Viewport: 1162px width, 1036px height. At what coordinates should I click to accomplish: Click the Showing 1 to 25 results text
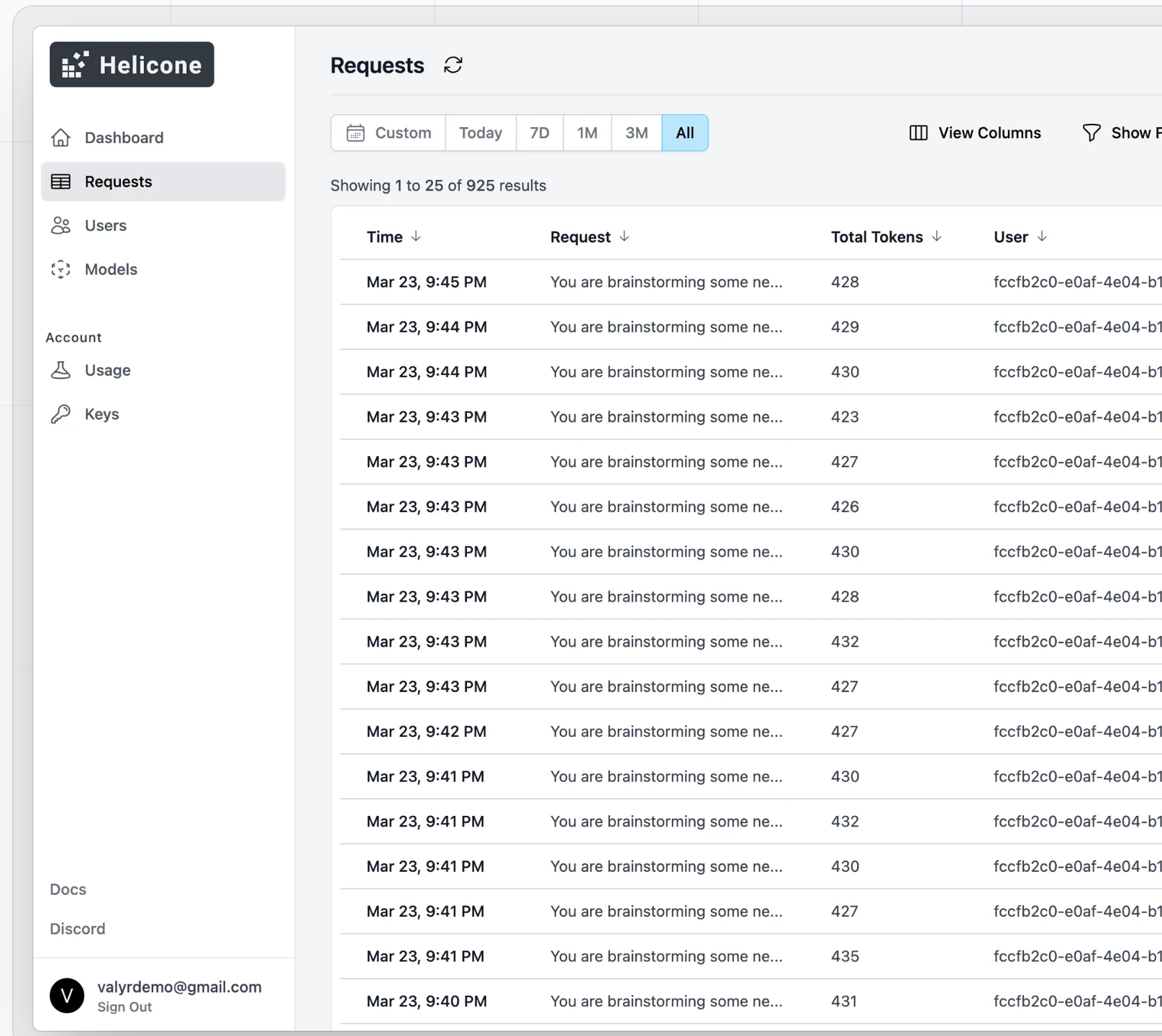pos(438,186)
